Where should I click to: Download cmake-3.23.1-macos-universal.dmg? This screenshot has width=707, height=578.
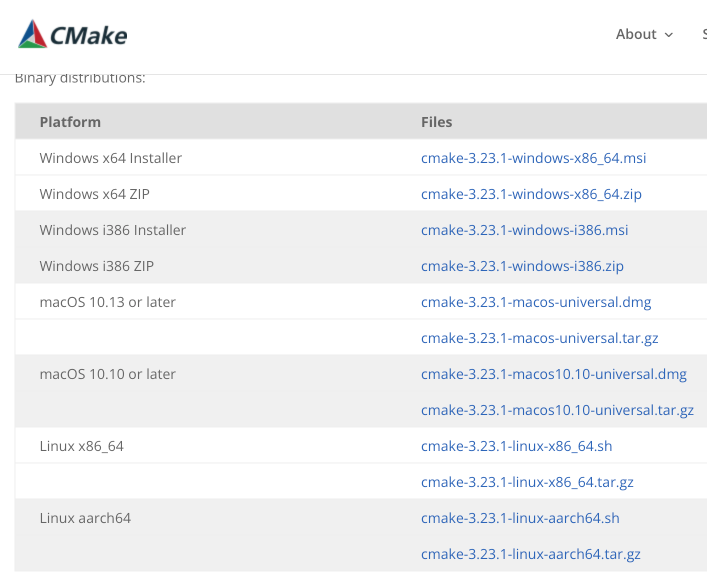(536, 303)
